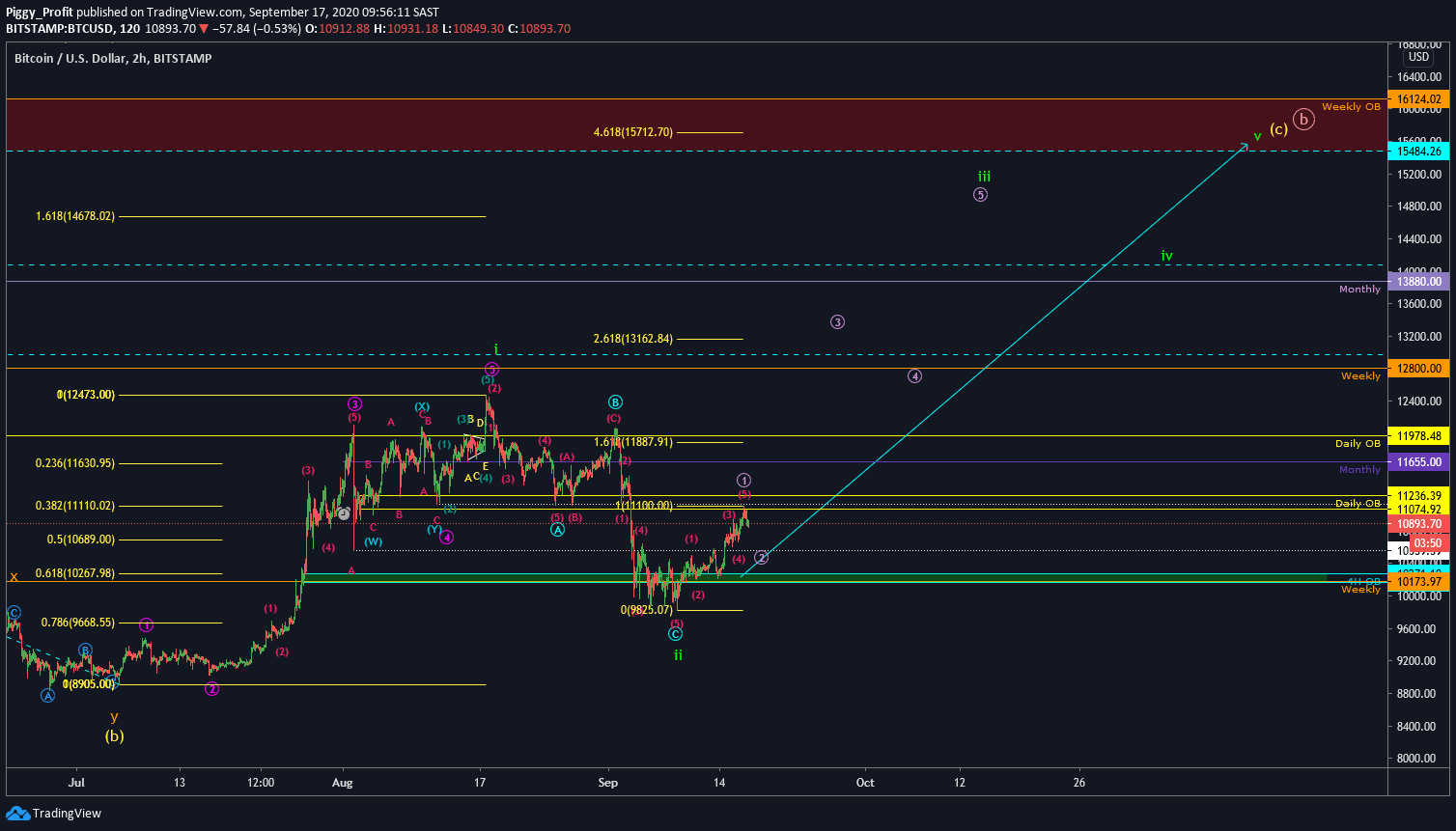Select the orange 12800.00 price label
This screenshot has height=831, width=1456.
point(1418,369)
